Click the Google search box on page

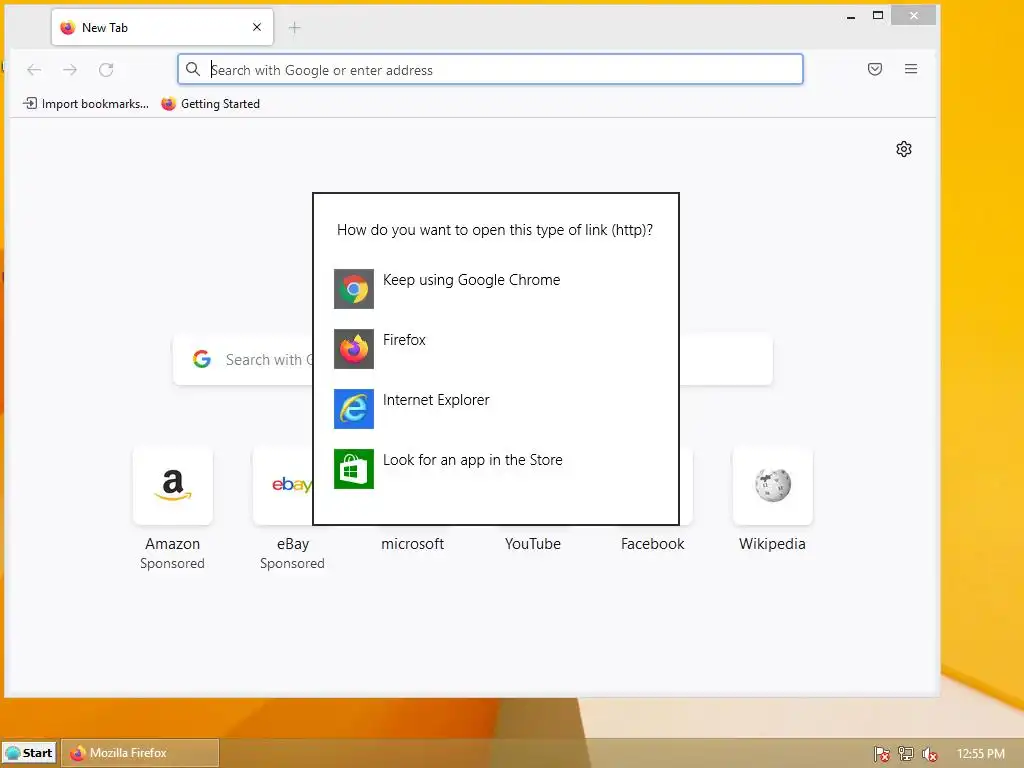point(473,359)
